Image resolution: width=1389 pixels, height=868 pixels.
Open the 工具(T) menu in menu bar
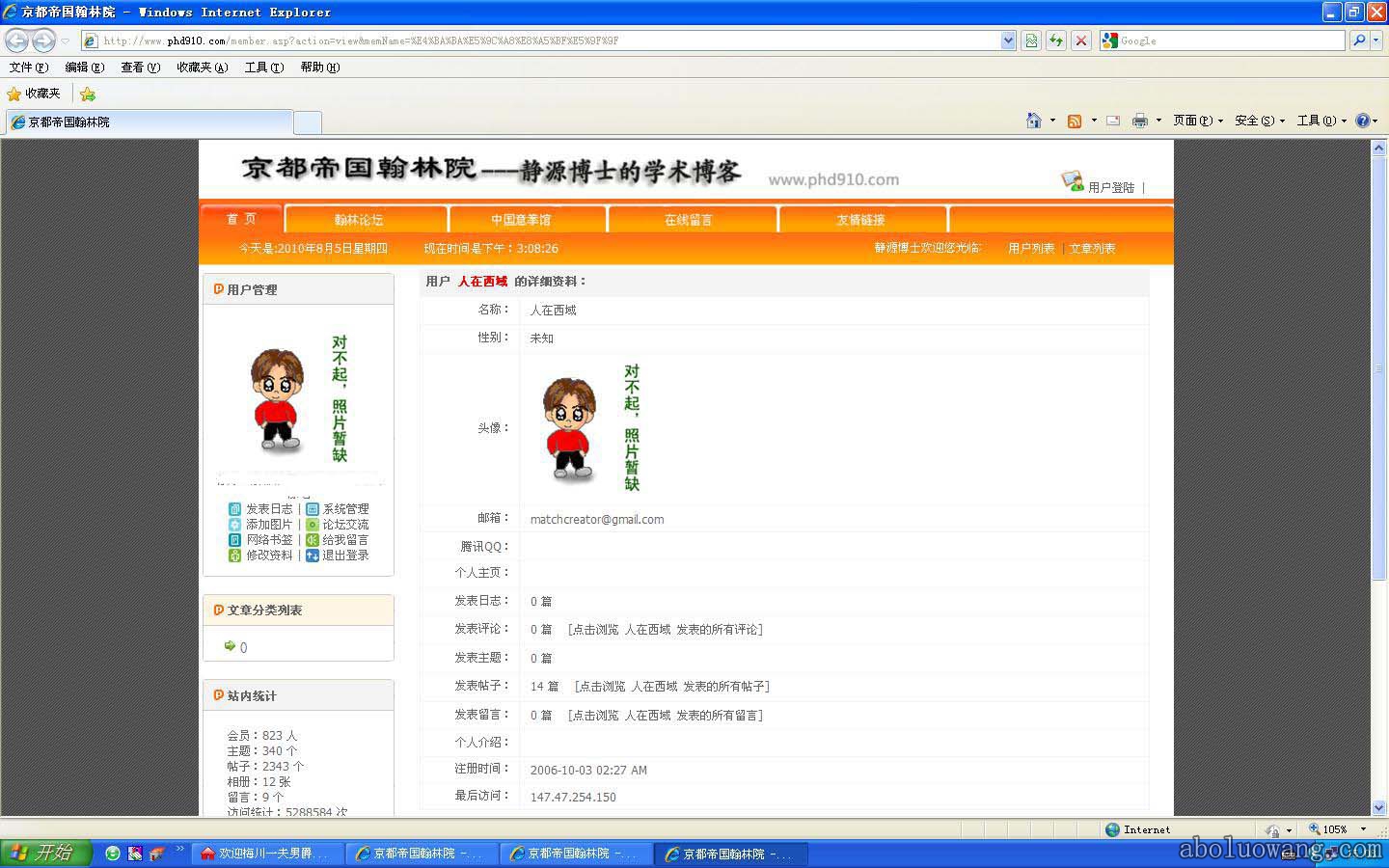point(263,68)
